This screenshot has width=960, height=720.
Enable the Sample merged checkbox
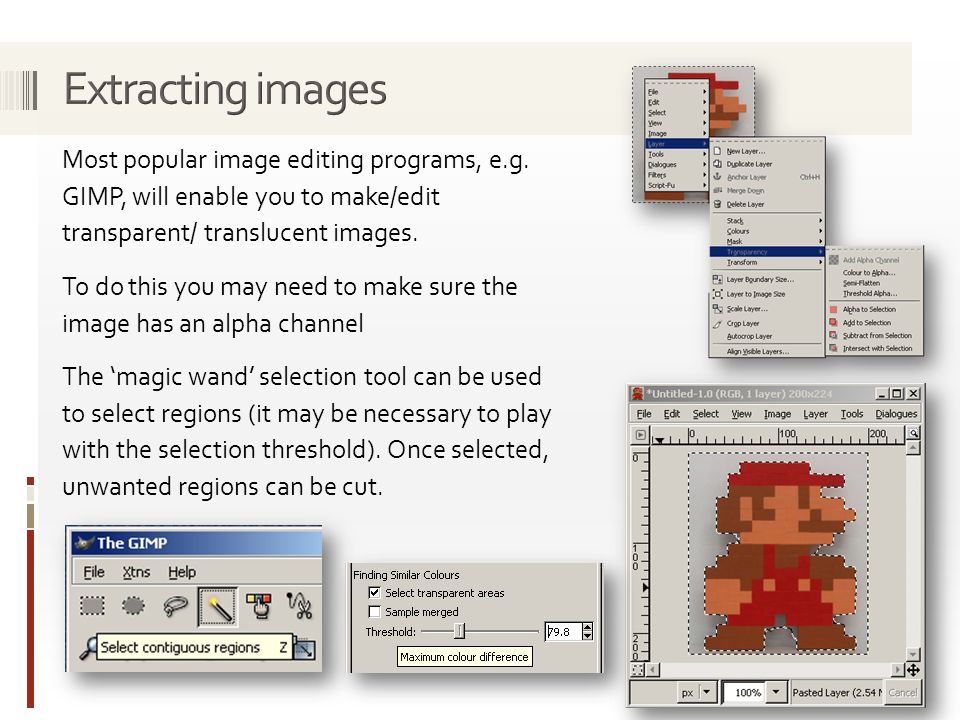pyautogui.click(x=374, y=612)
